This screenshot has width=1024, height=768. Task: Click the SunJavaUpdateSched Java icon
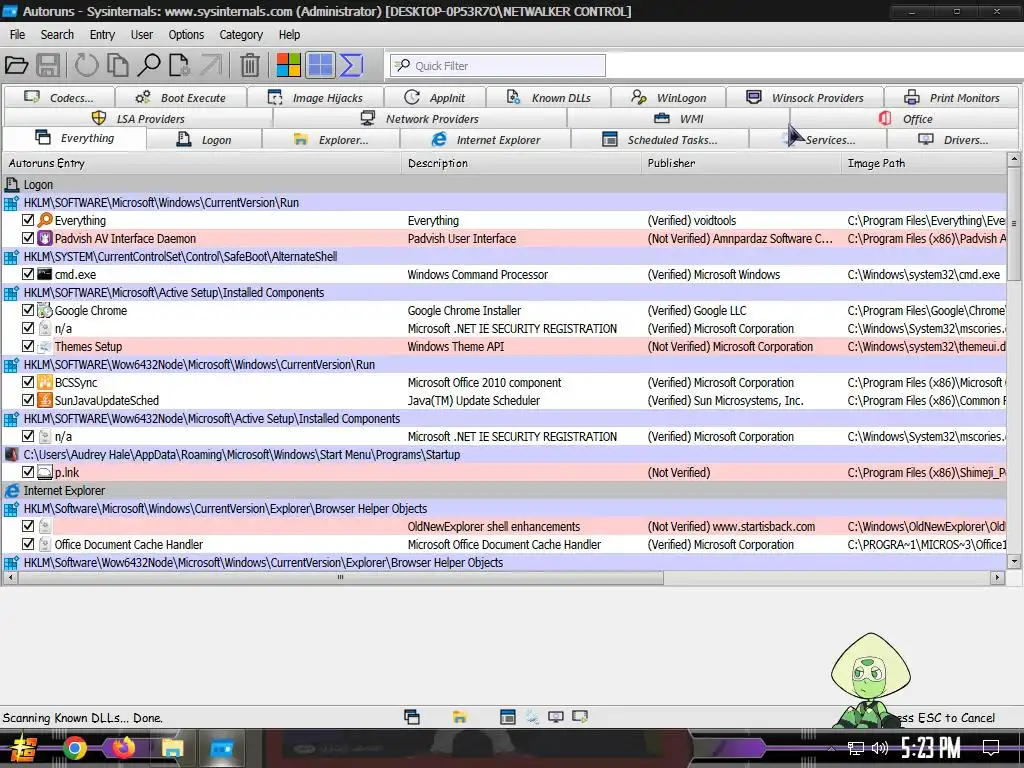point(45,400)
